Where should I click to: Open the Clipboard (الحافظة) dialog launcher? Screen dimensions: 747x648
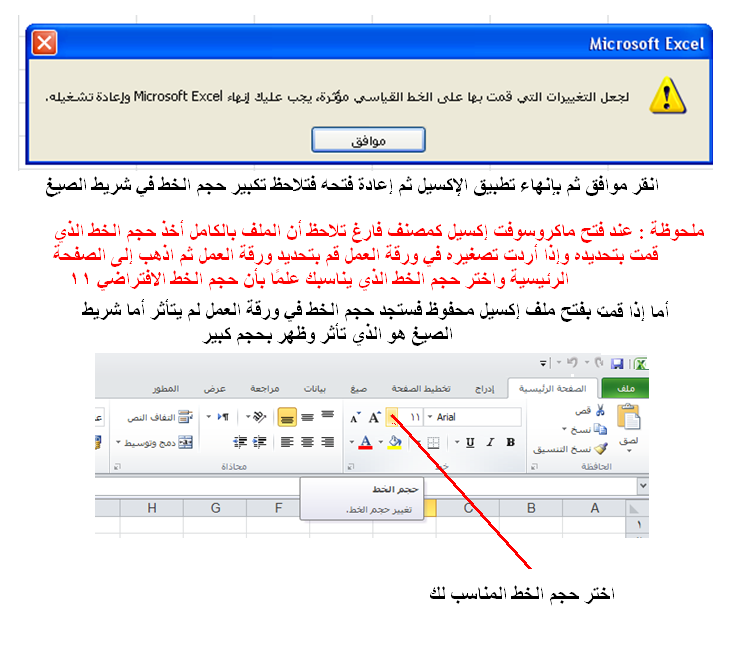click(534, 466)
